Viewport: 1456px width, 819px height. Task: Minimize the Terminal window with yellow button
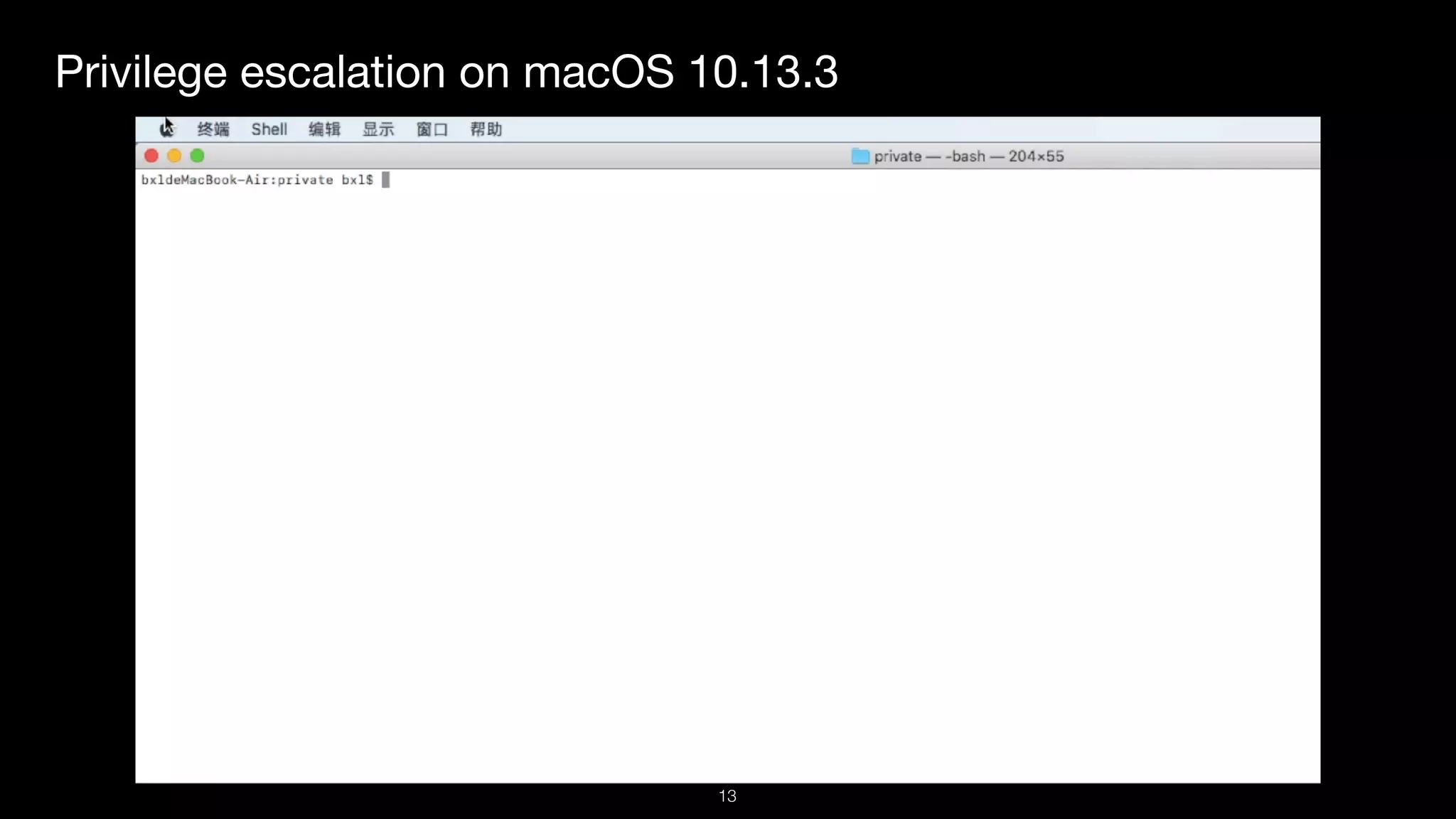coord(174,156)
